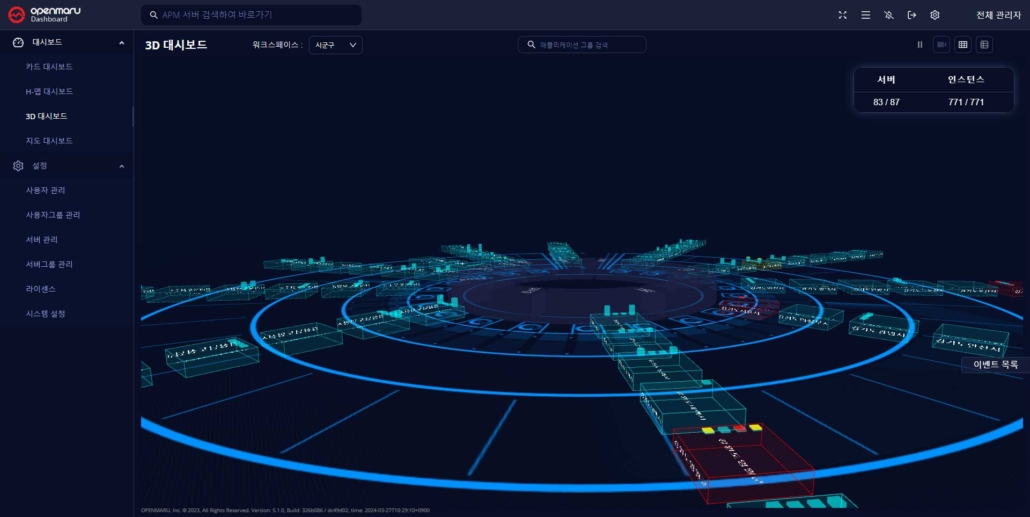The height and width of the screenshot is (517, 1030).
Task: Enter fullscreen mode using the expand icon
Action: point(842,15)
